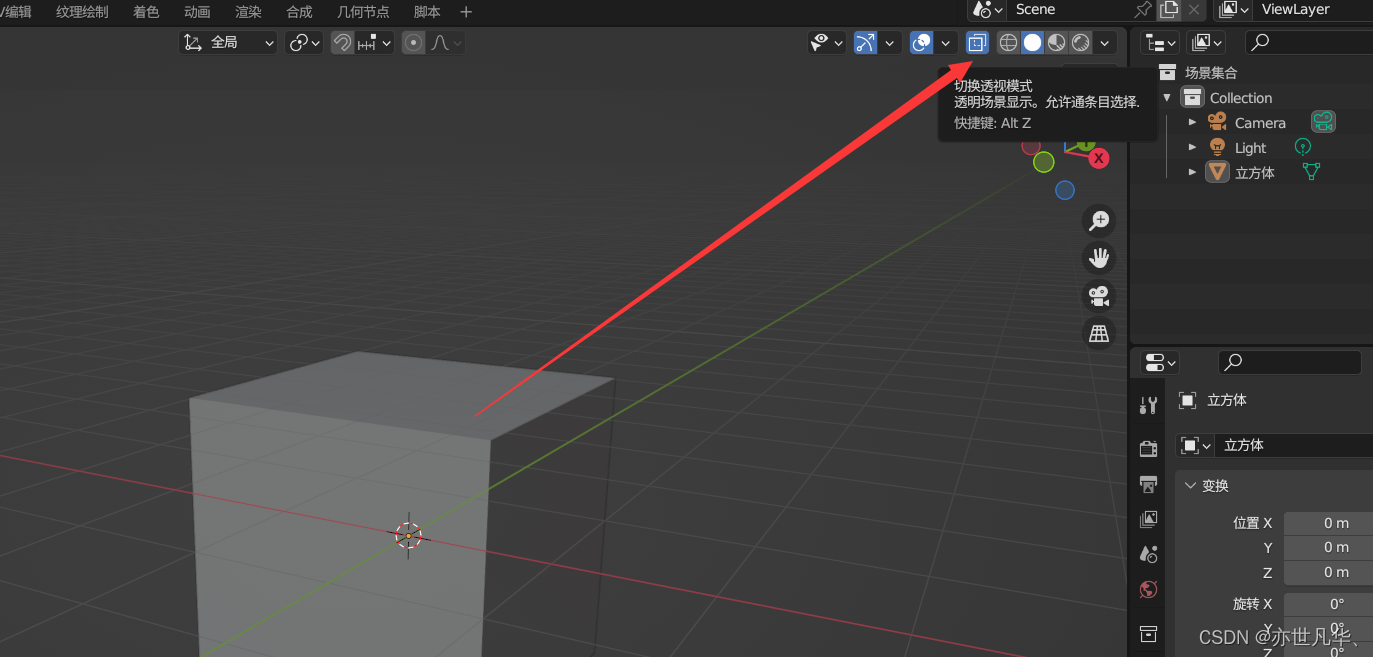Open object type visibility eye dropdown
The height and width of the screenshot is (657, 1373).
827,43
